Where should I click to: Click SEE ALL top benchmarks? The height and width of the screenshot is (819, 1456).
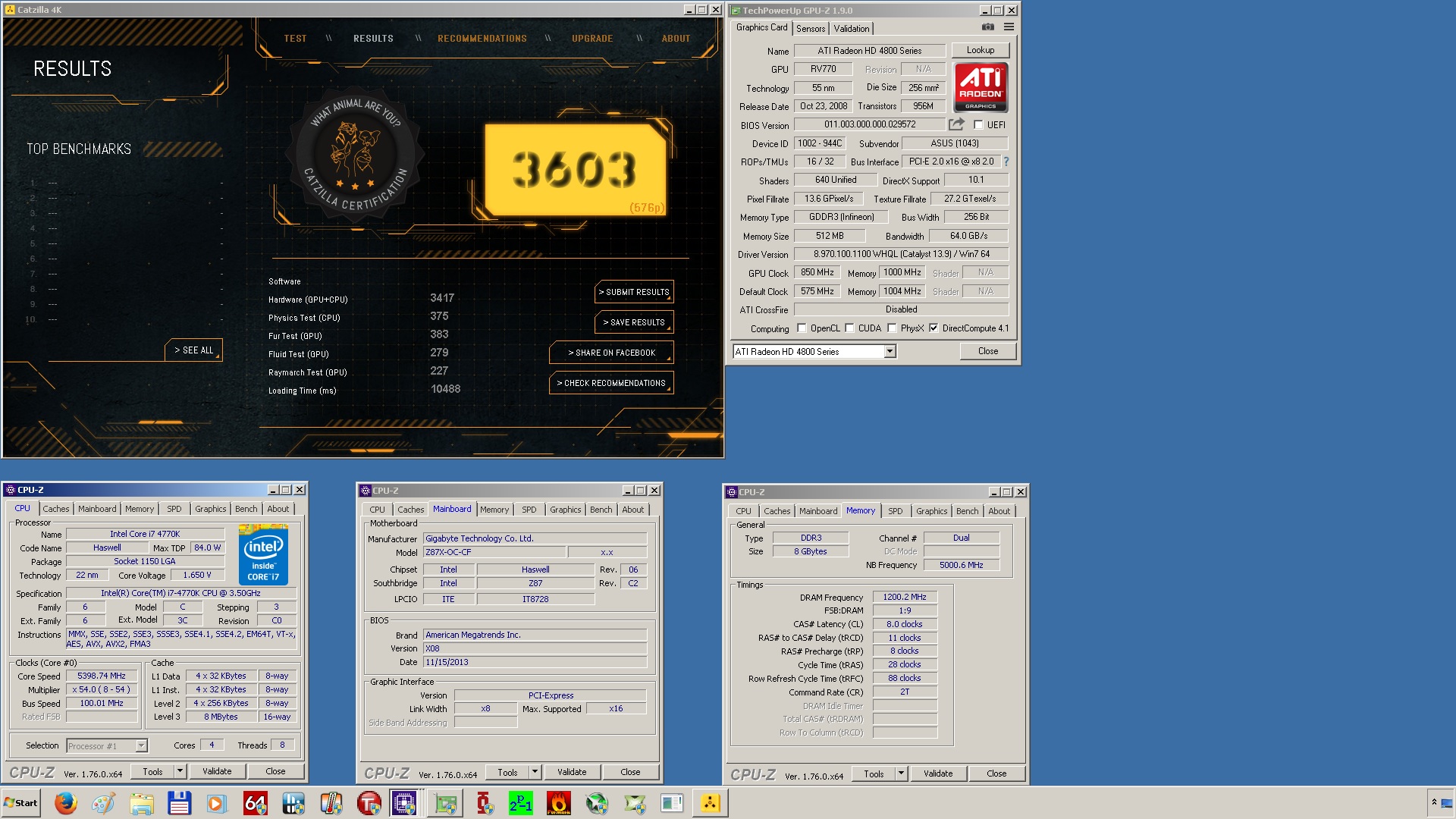193,350
